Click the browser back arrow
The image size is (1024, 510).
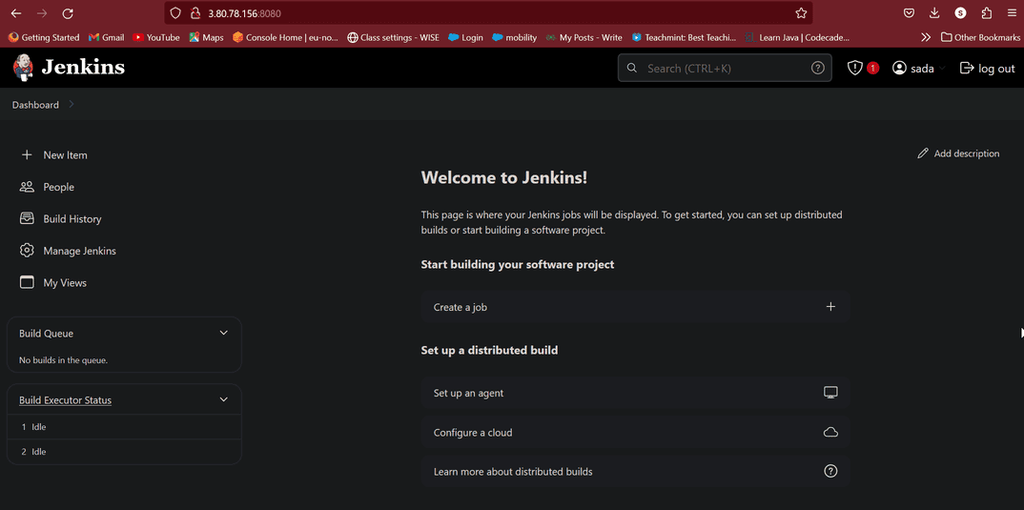[16, 13]
